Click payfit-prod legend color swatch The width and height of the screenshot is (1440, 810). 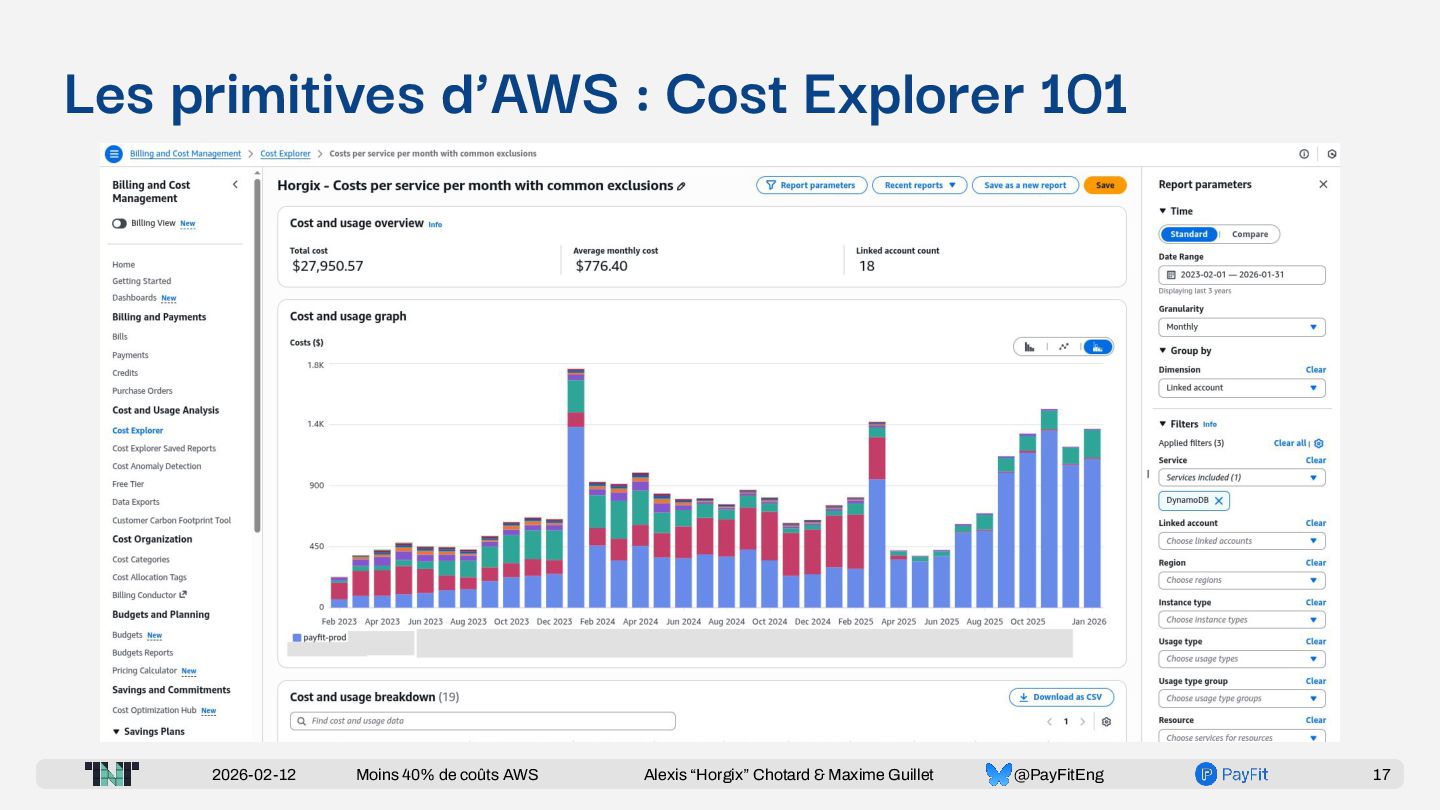pos(297,637)
